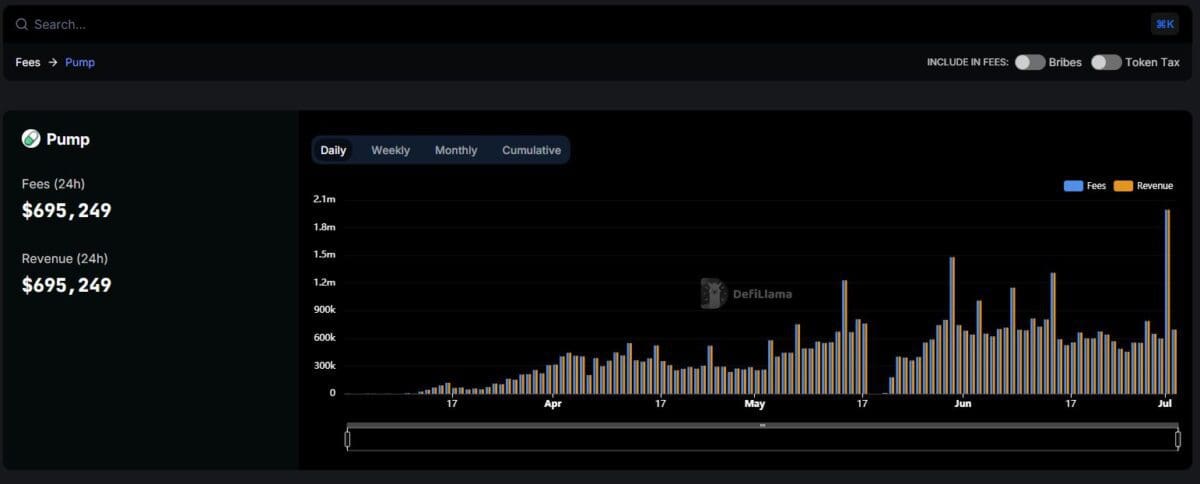Click the search magnifier icon
This screenshot has height=484, width=1200.
[22, 24]
